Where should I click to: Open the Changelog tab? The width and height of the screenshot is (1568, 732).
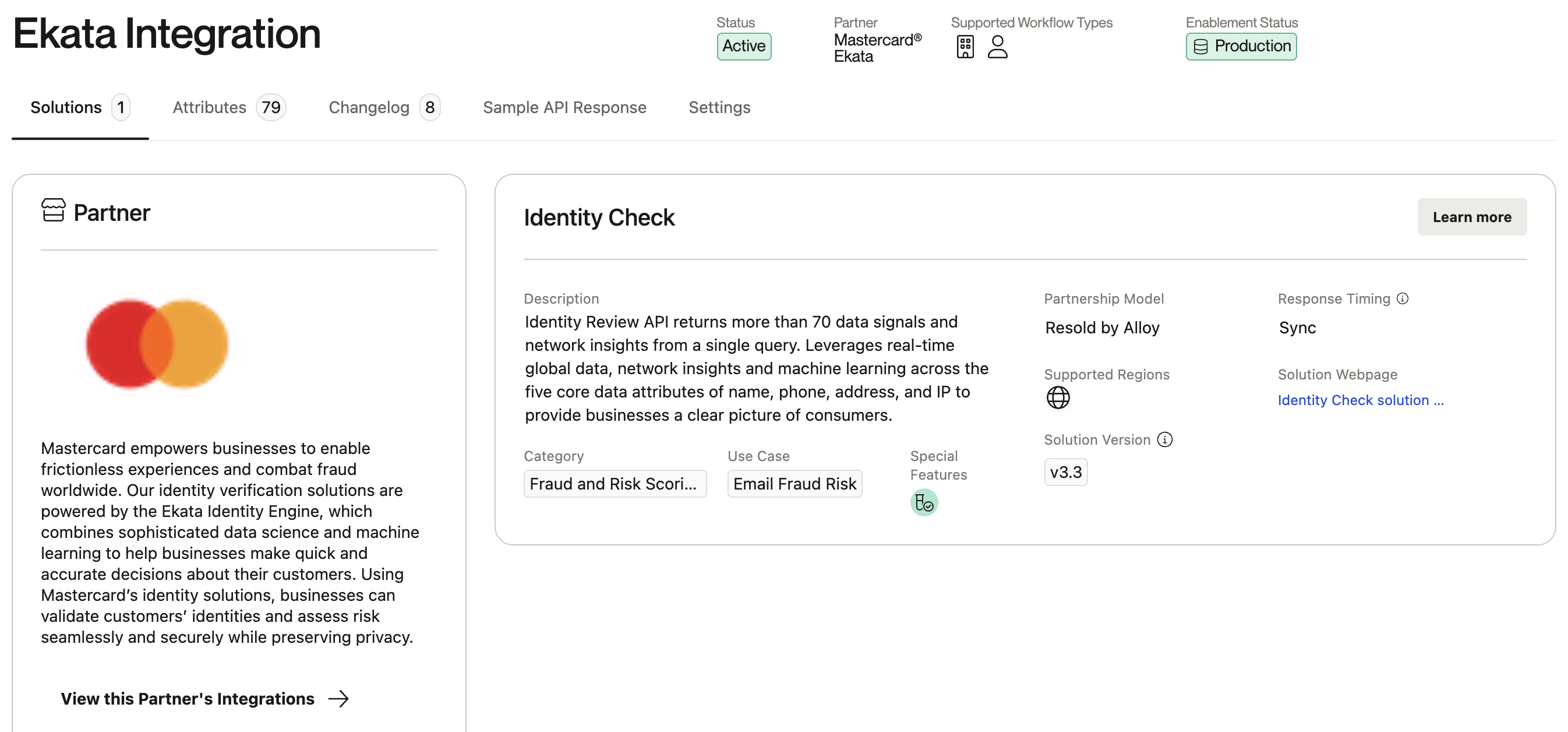(384, 108)
